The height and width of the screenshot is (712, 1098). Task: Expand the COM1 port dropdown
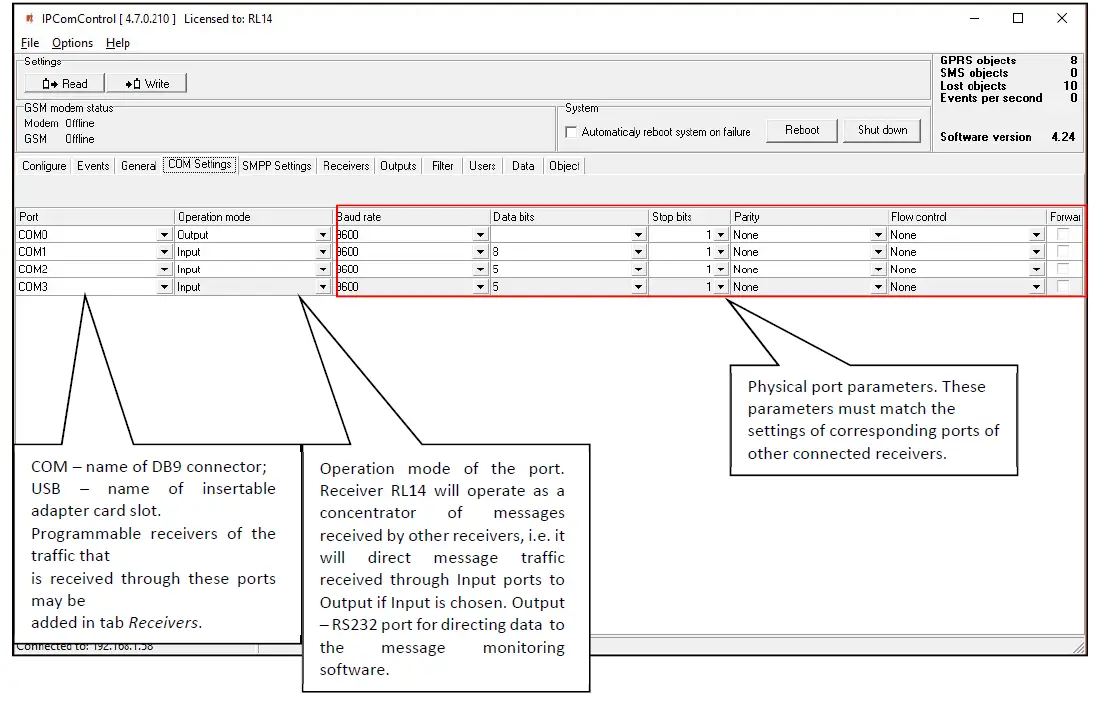pyautogui.click(x=164, y=252)
